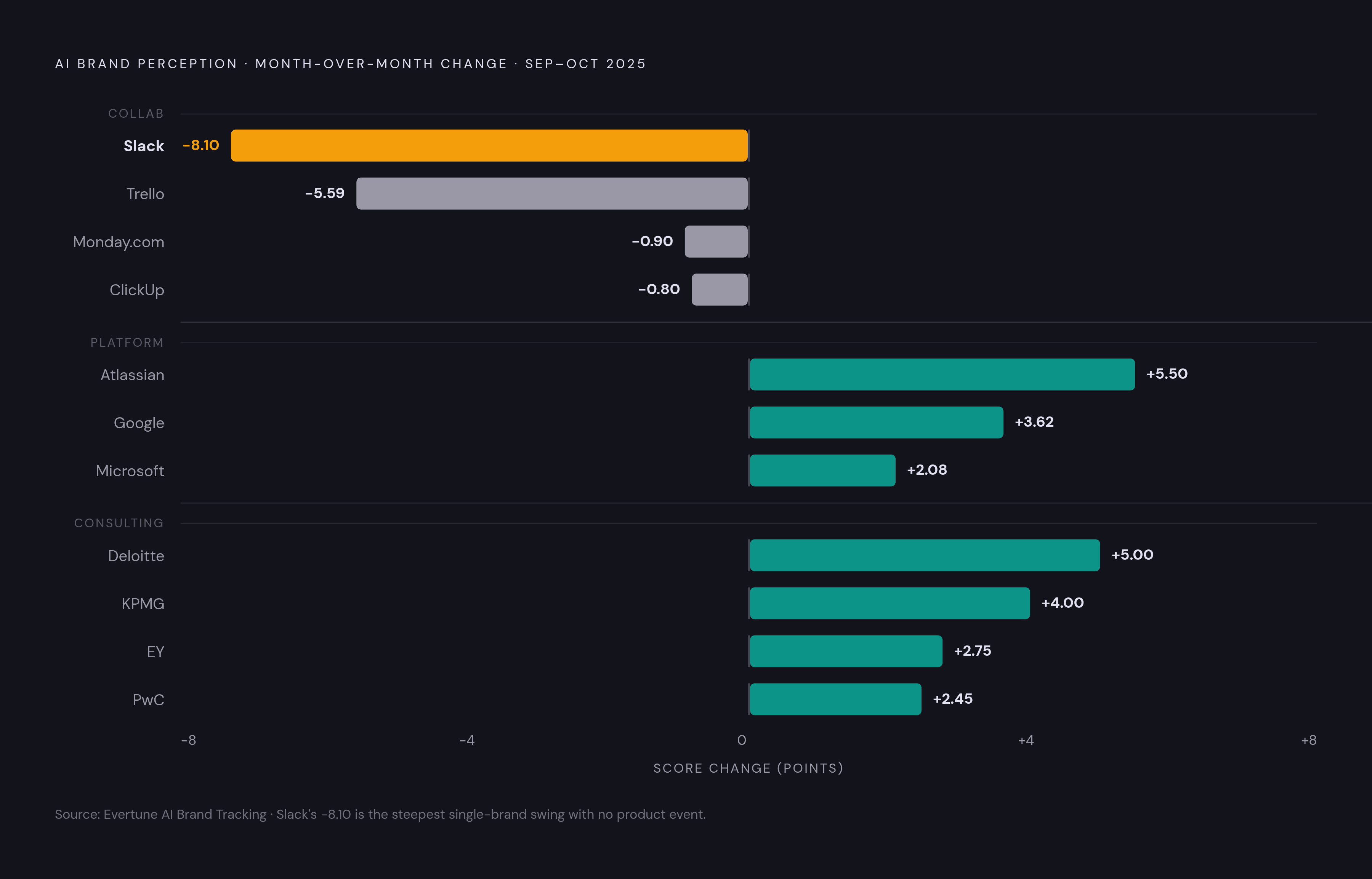
Task: Click the source footnote about Evertune
Action: tap(380, 815)
